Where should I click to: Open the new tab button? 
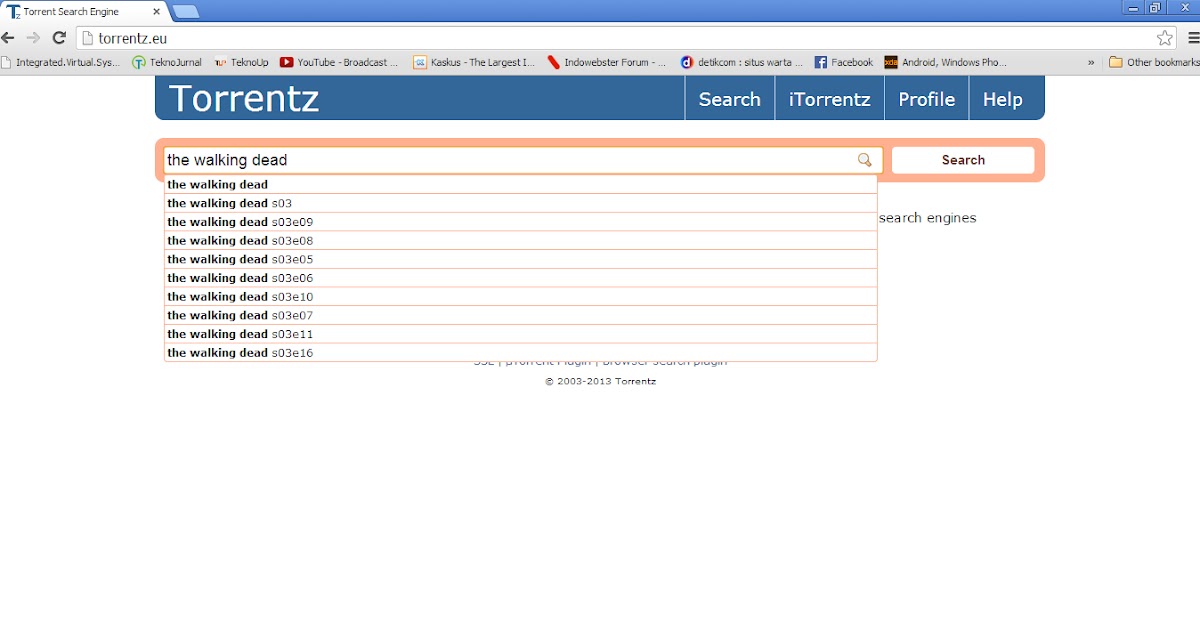point(185,12)
